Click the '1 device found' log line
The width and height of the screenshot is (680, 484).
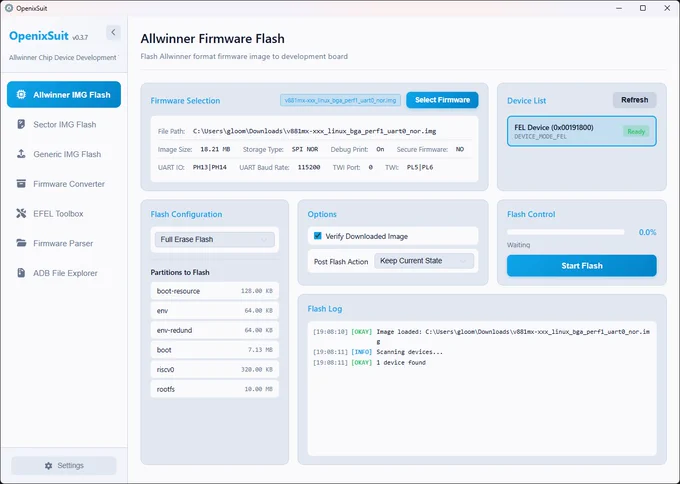click(x=369, y=363)
